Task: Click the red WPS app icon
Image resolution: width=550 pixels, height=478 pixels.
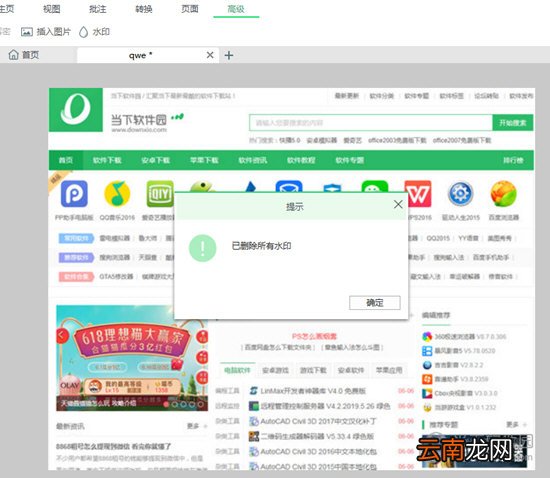Action: click(418, 194)
